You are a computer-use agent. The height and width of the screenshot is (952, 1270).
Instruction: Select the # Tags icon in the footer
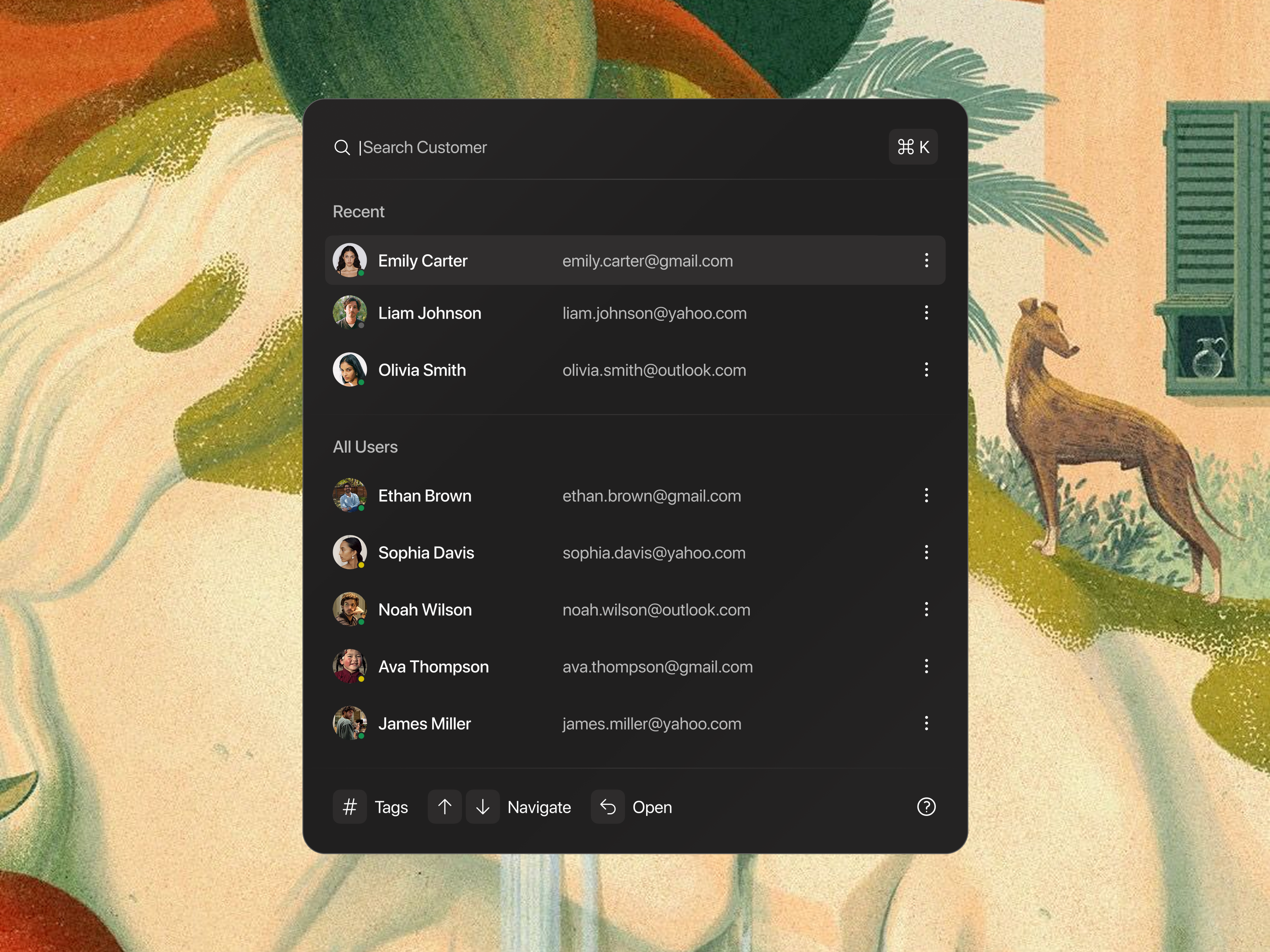(x=350, y=807)
